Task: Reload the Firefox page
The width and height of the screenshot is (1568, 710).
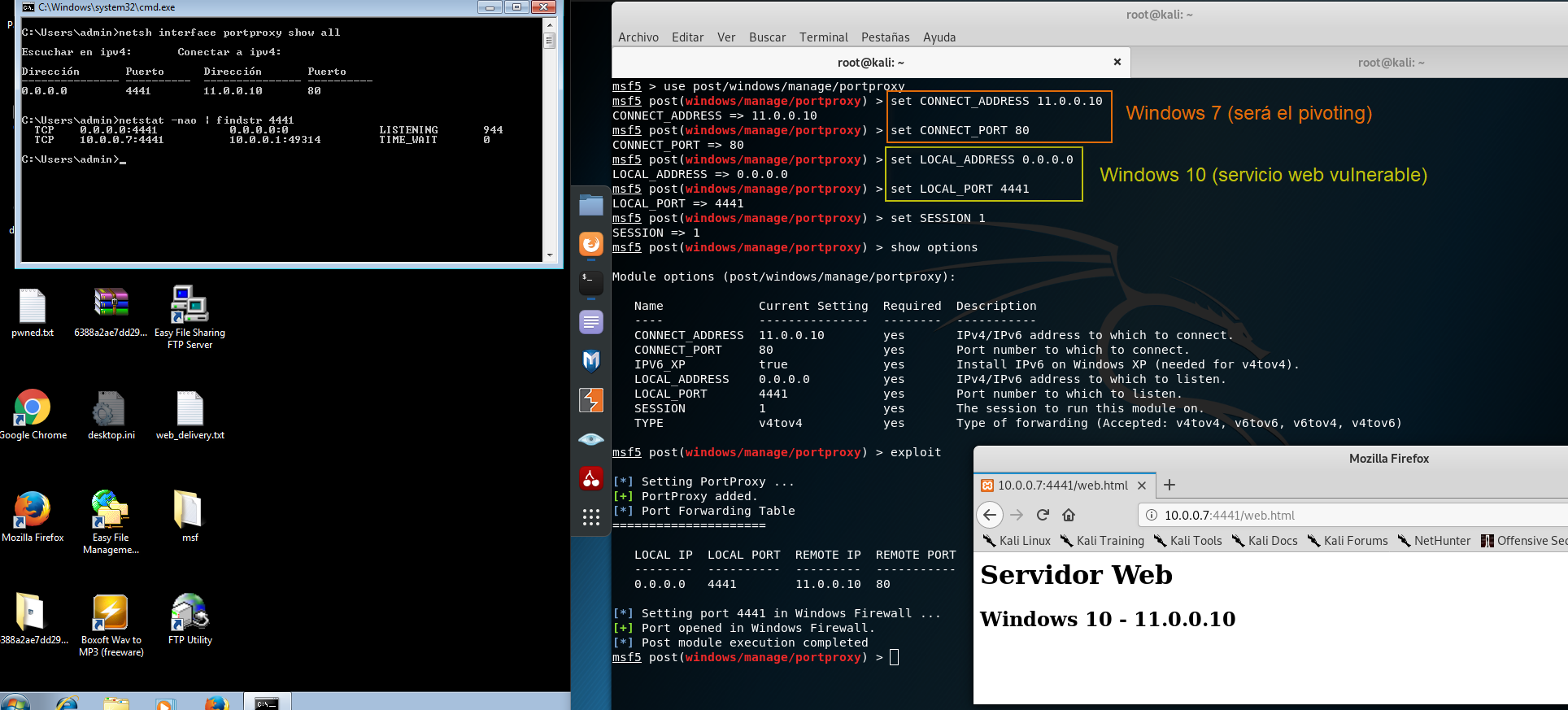Action: (1043, 515)
